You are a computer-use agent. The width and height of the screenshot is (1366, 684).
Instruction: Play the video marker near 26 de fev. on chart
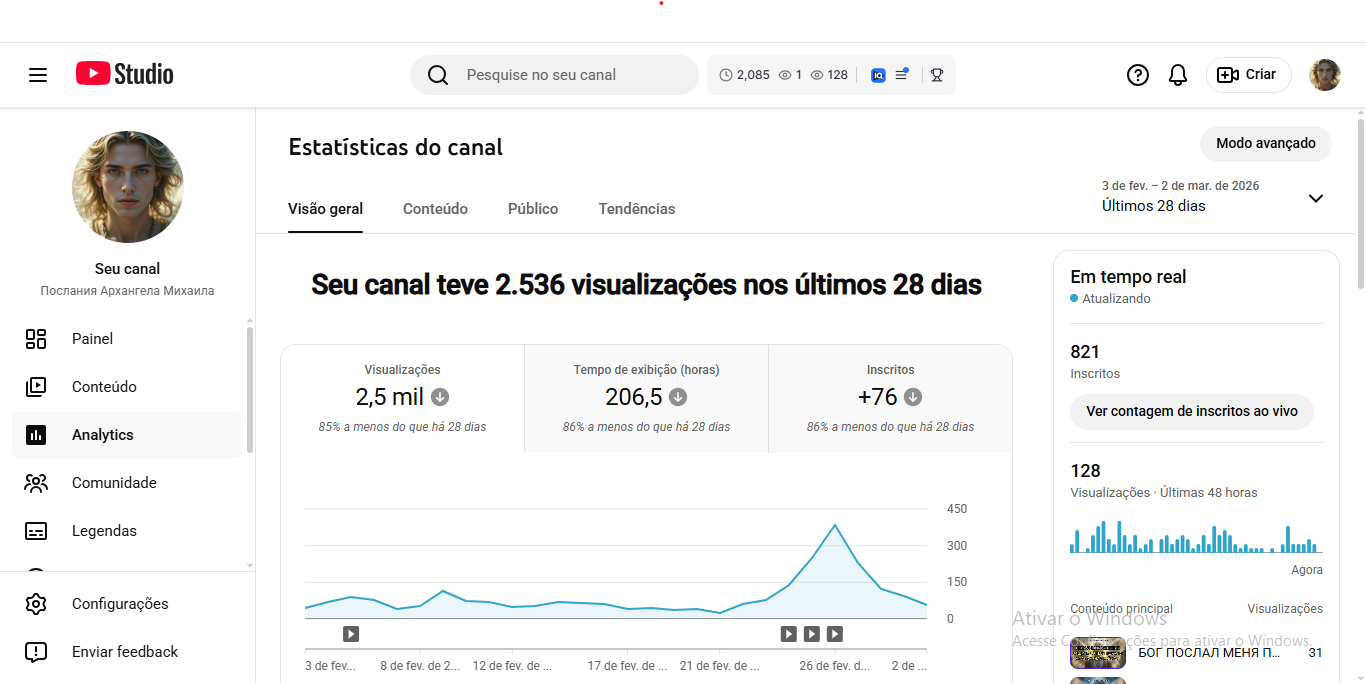pos(834,633)
